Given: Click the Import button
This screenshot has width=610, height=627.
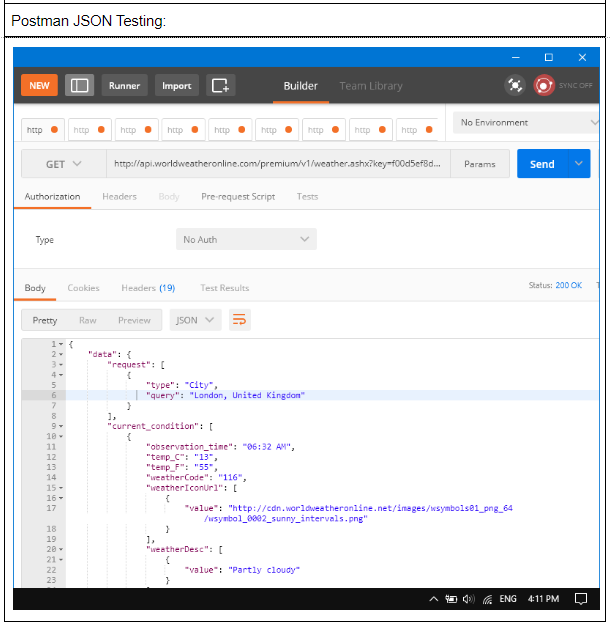Looking at the screenshot, I should [176, 85].
